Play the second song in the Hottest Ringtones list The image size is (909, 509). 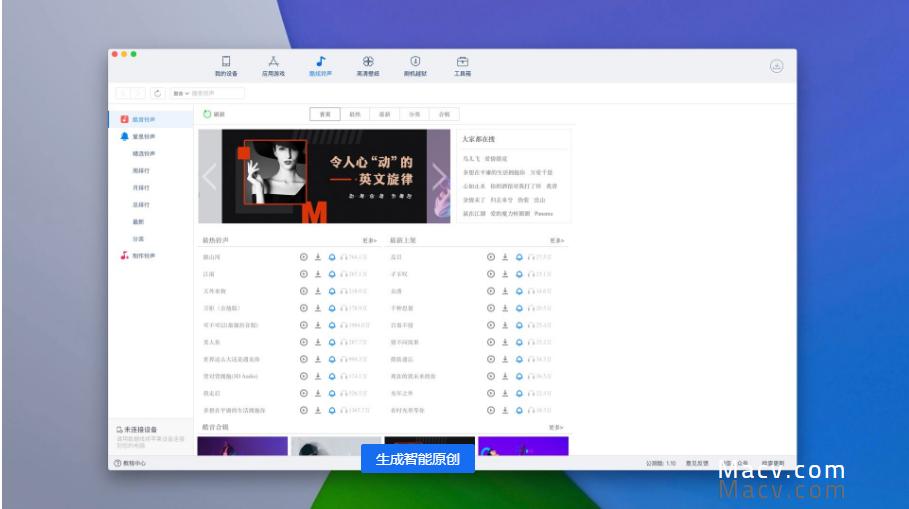click(x=304, y=274)
